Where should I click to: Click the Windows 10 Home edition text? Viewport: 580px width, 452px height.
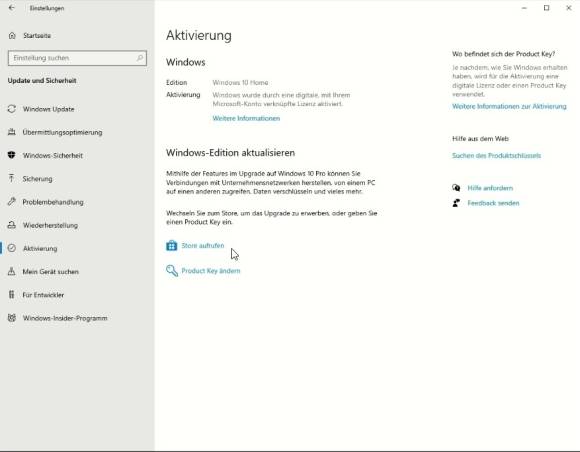pyautogui.click(x=240, y=82)
